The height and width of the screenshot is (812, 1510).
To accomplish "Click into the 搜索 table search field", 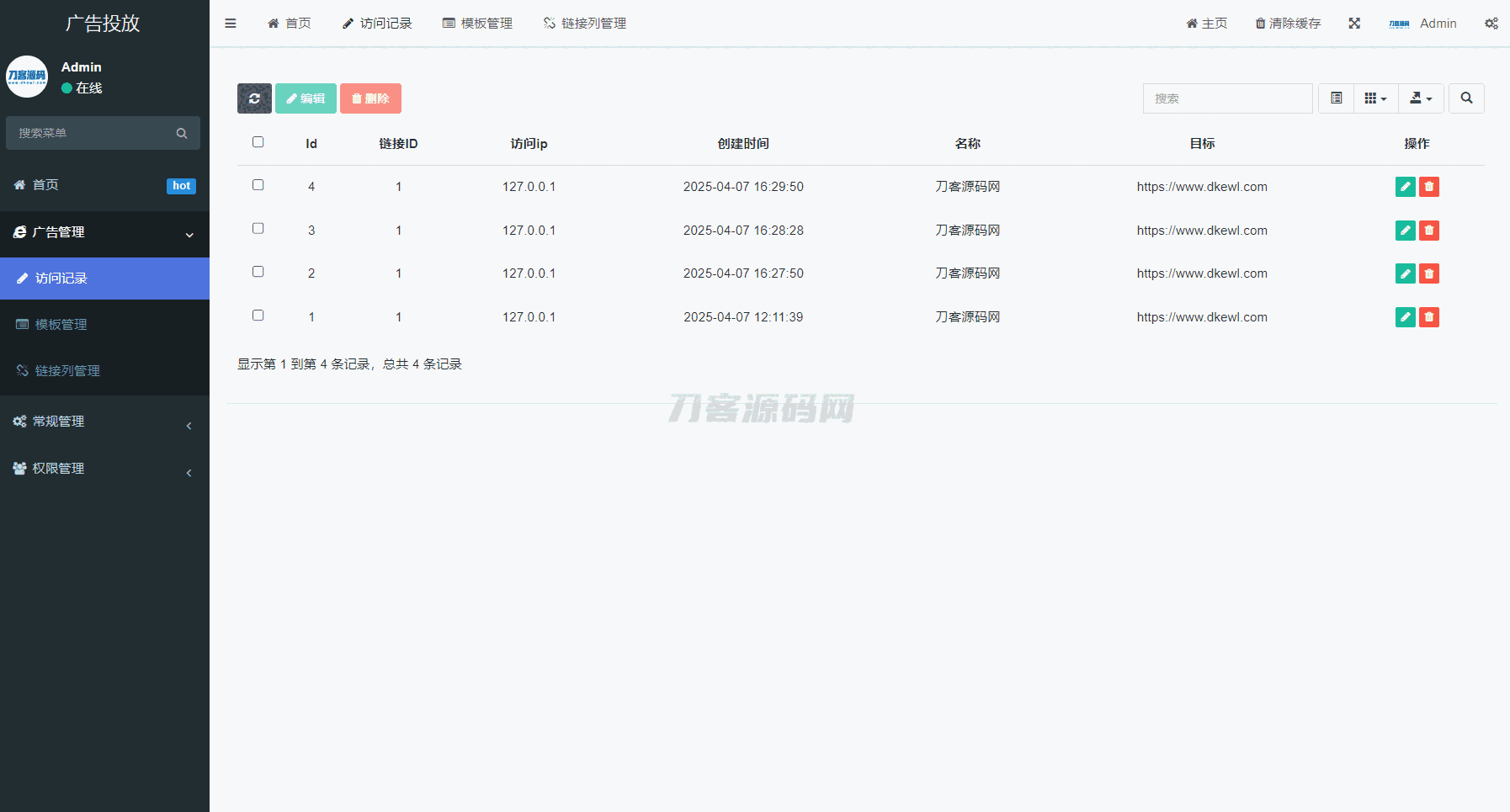I will coord(1227,98).
